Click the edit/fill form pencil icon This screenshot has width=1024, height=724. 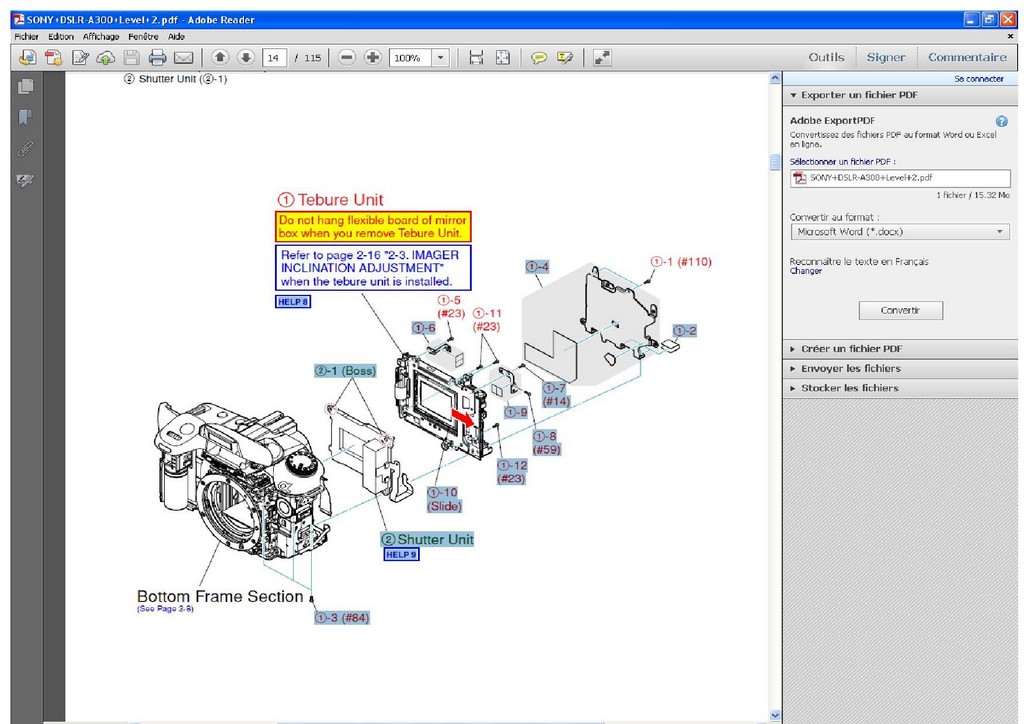click(80, 58)
